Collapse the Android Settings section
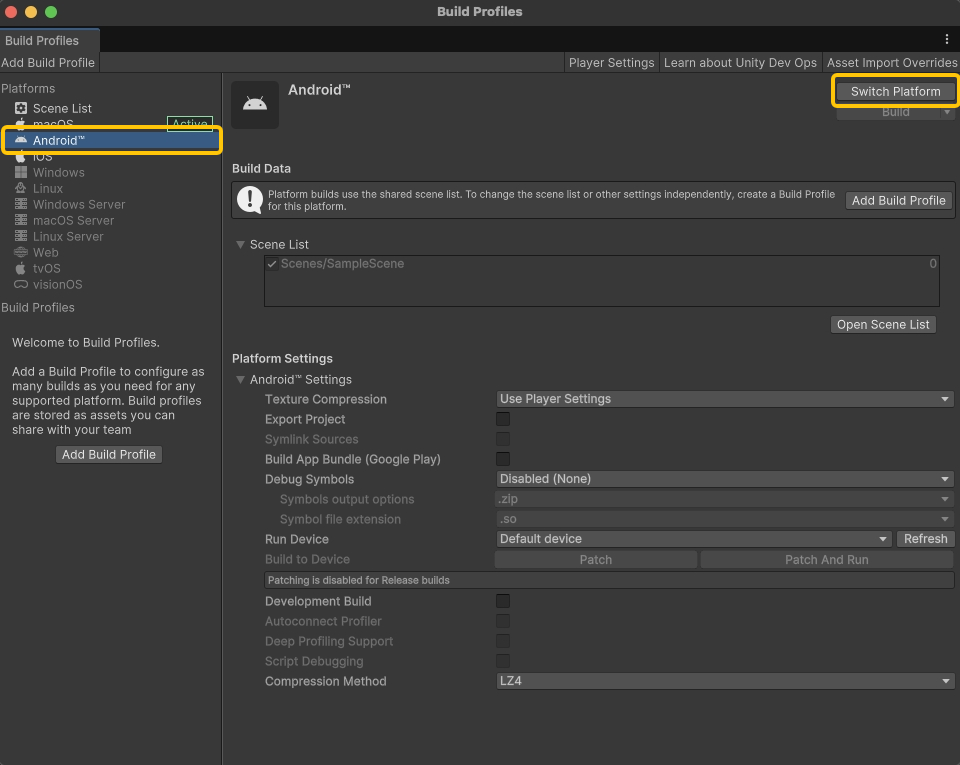Image resolution: width=960 pixels, height=765 pixels. pos(240,380)
